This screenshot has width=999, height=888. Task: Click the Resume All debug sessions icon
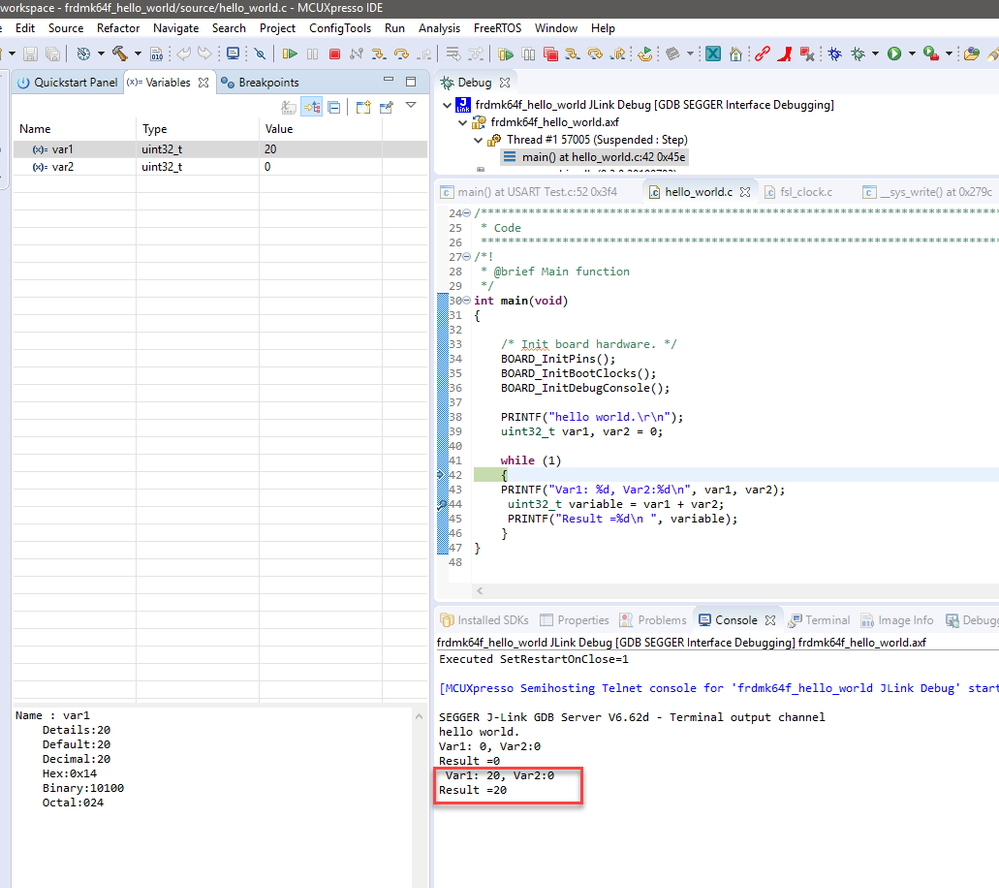506,54
